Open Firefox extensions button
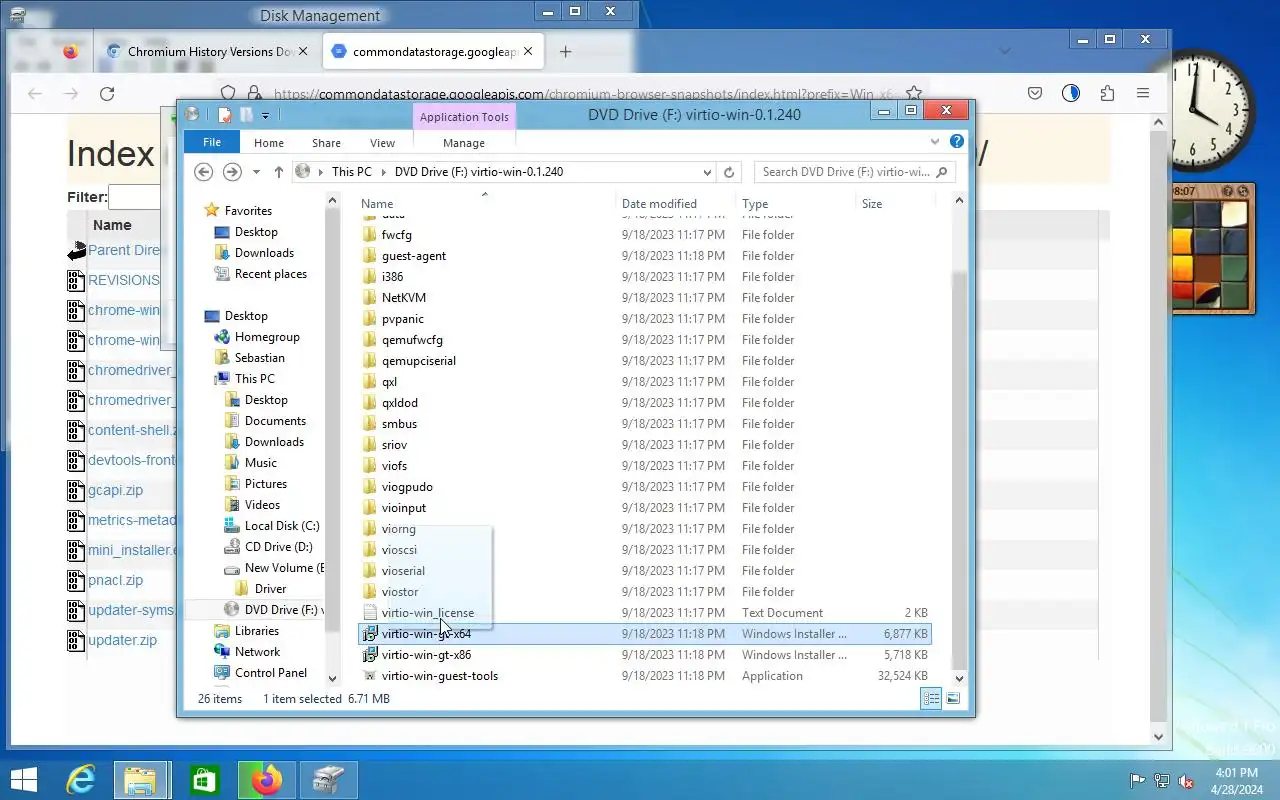The image size is (1280, 800). 1107,93
